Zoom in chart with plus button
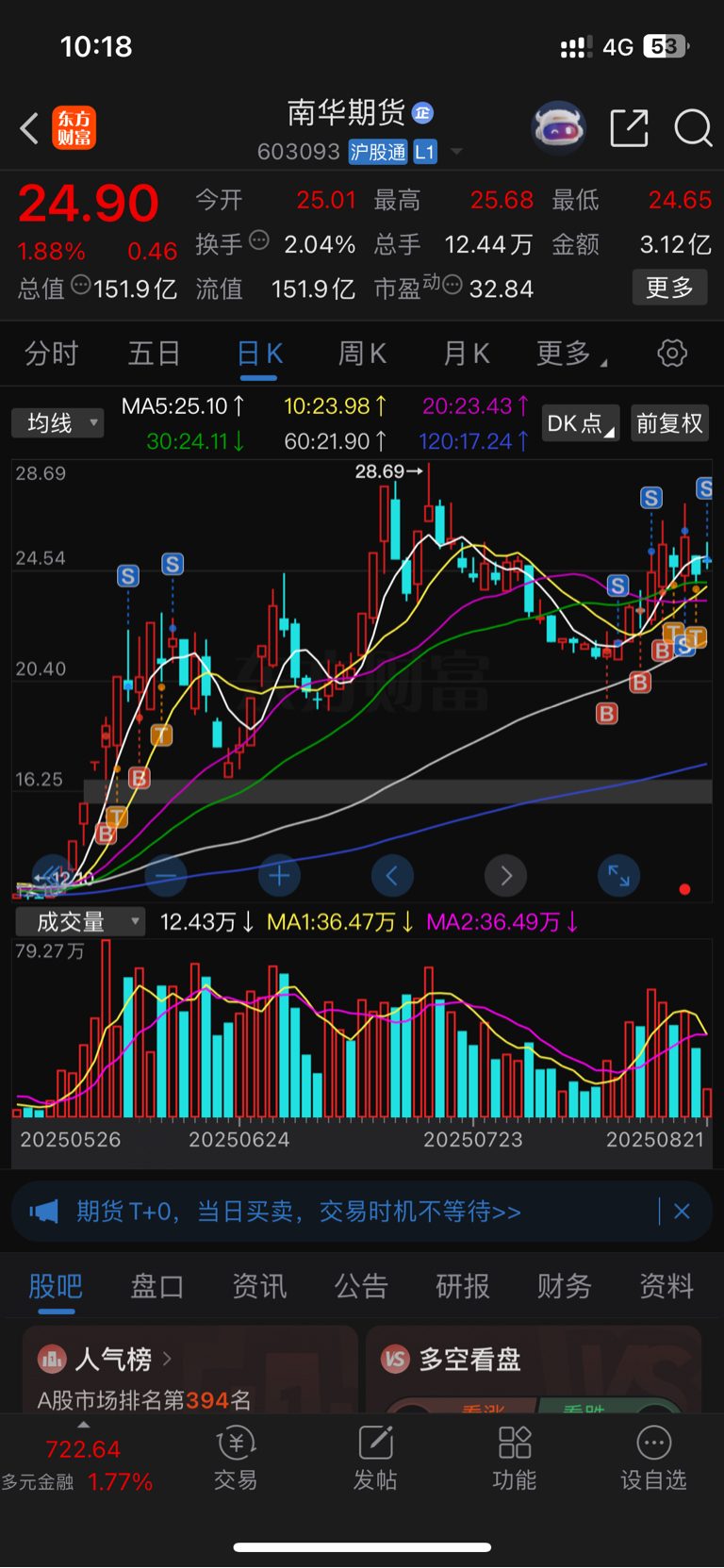 [x=279, y=876]
